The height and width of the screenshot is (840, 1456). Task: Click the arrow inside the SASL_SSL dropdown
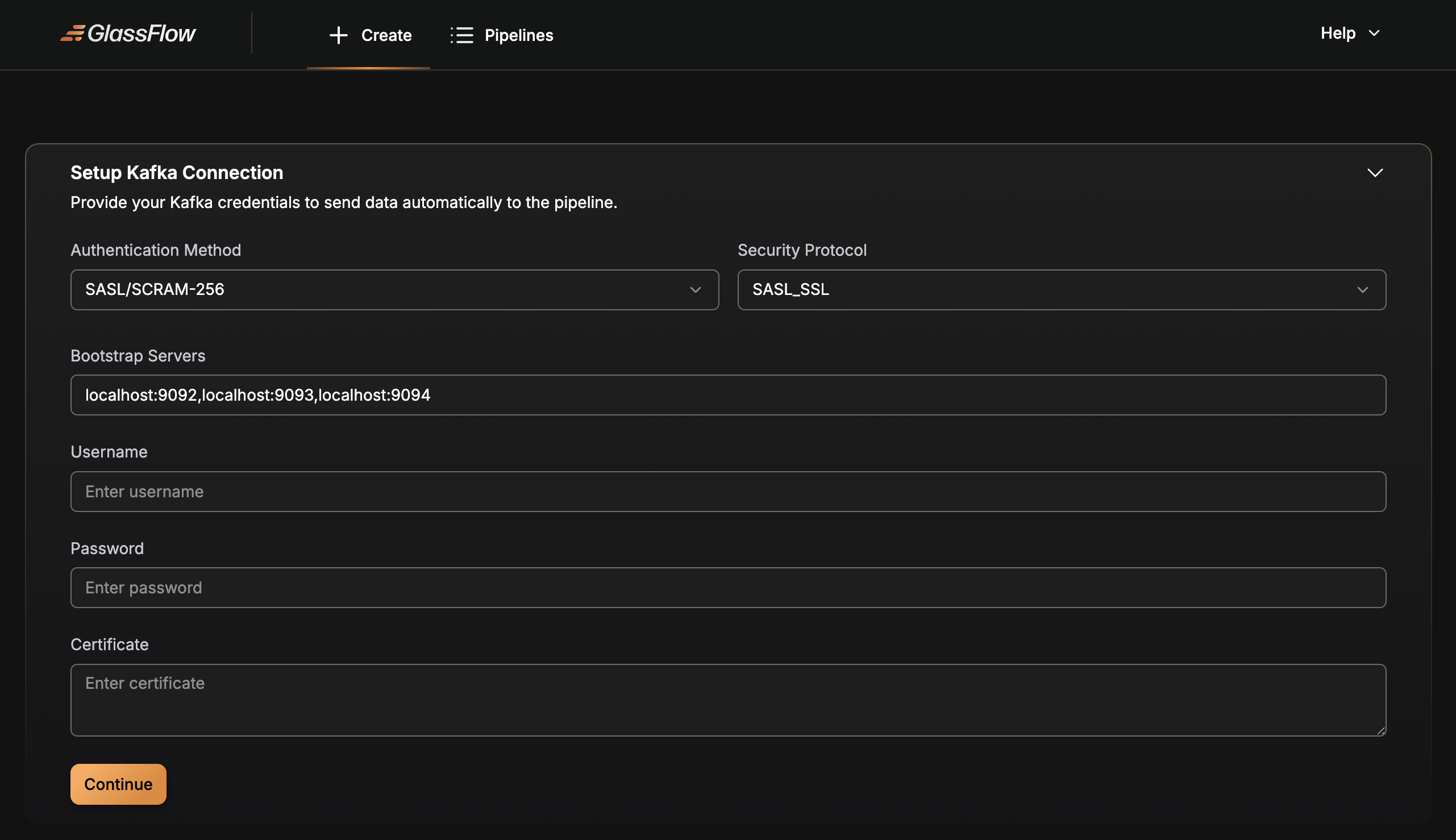point(1362,290)
